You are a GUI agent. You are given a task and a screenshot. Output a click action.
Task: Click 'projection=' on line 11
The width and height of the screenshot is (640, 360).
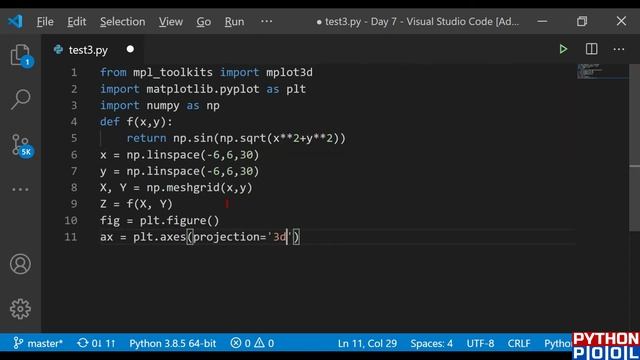[229, 237]
